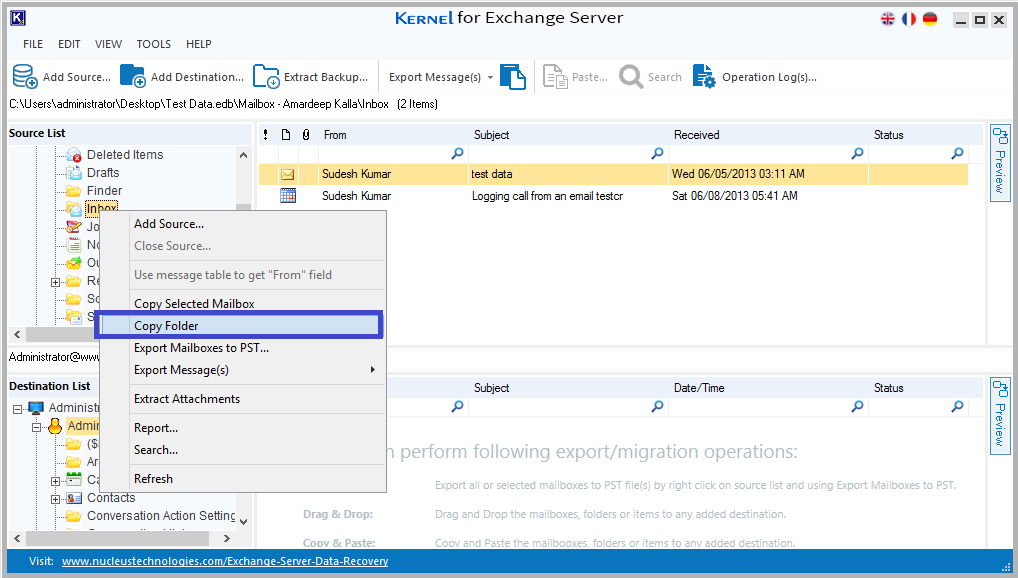Open the nucleustechnologies.com recovery link
This screenshot has height=578, width=1018.
(225, 561)
